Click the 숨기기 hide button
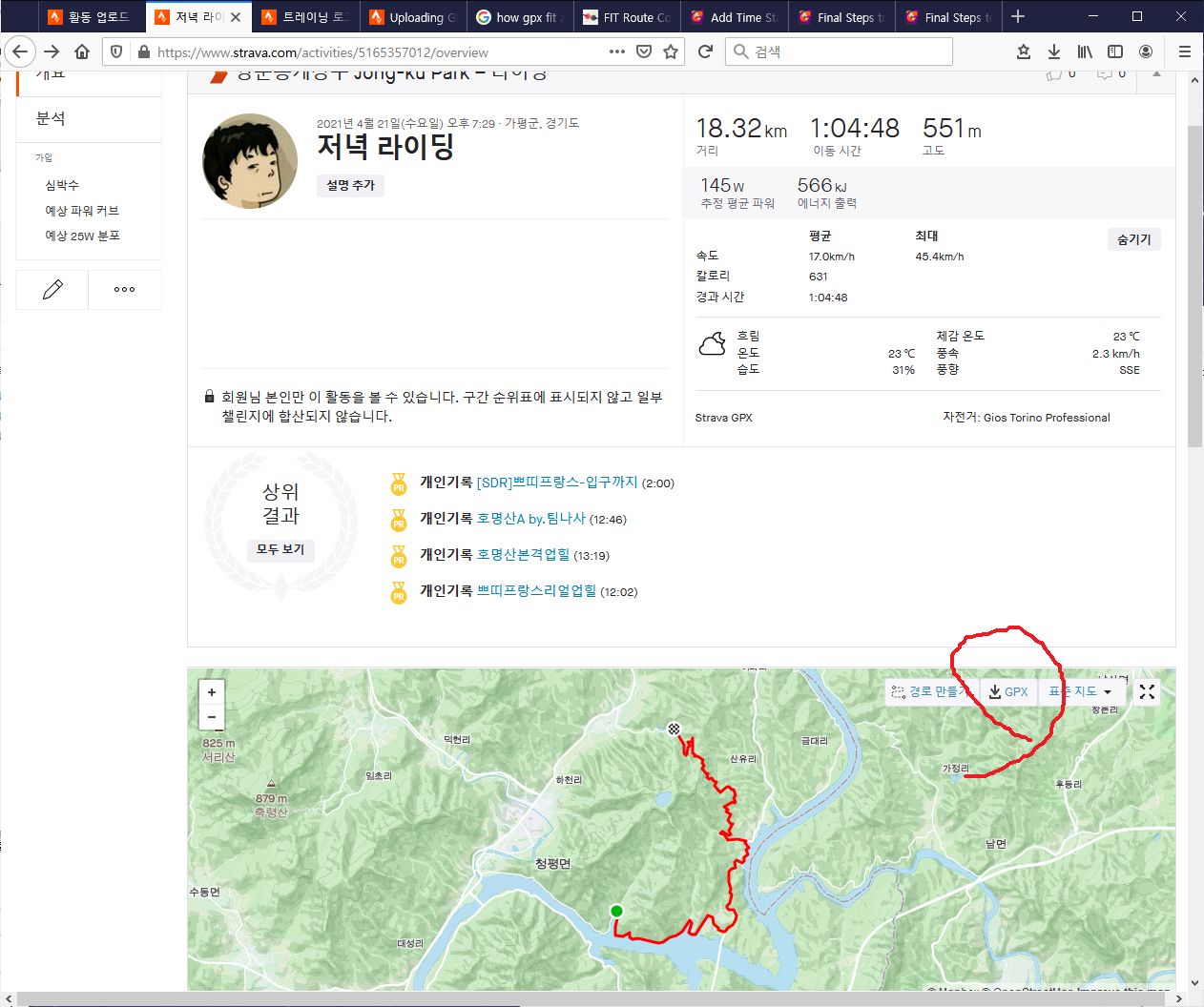1204x1007 pixels. pyautogui.click(x=1134, y=239)
